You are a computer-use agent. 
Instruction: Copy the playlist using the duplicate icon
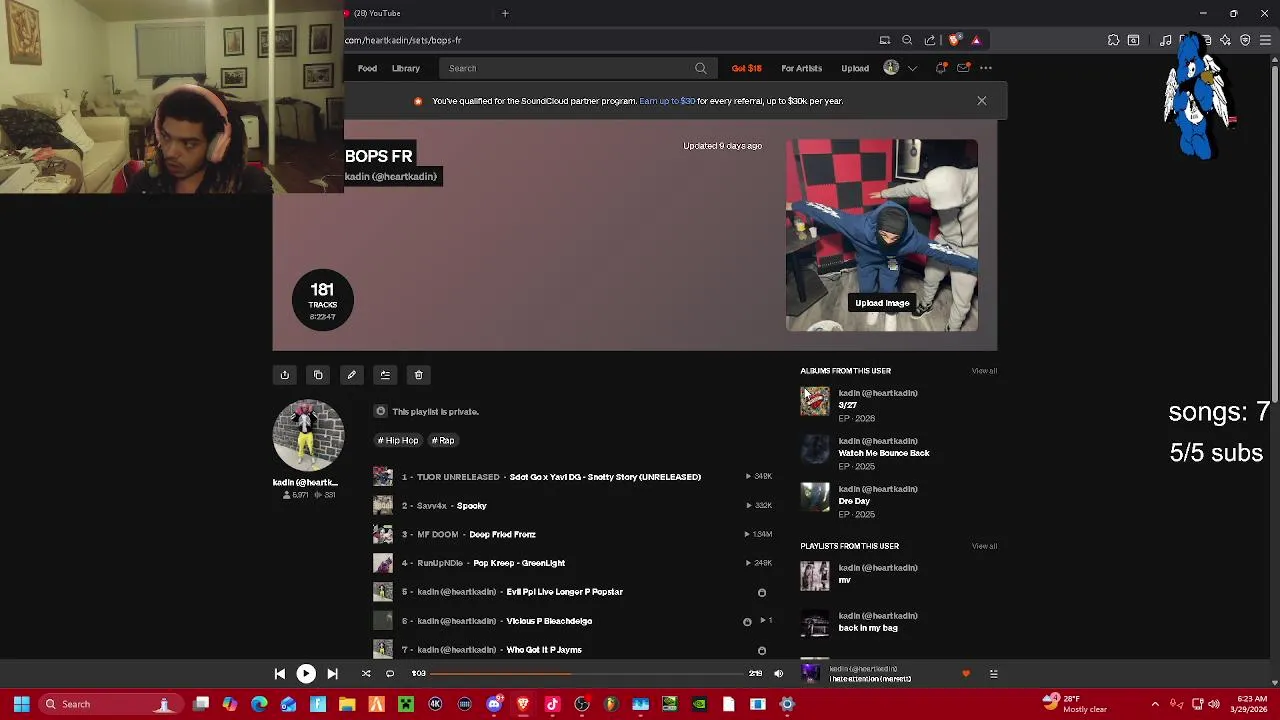click(x=318, y=375)
